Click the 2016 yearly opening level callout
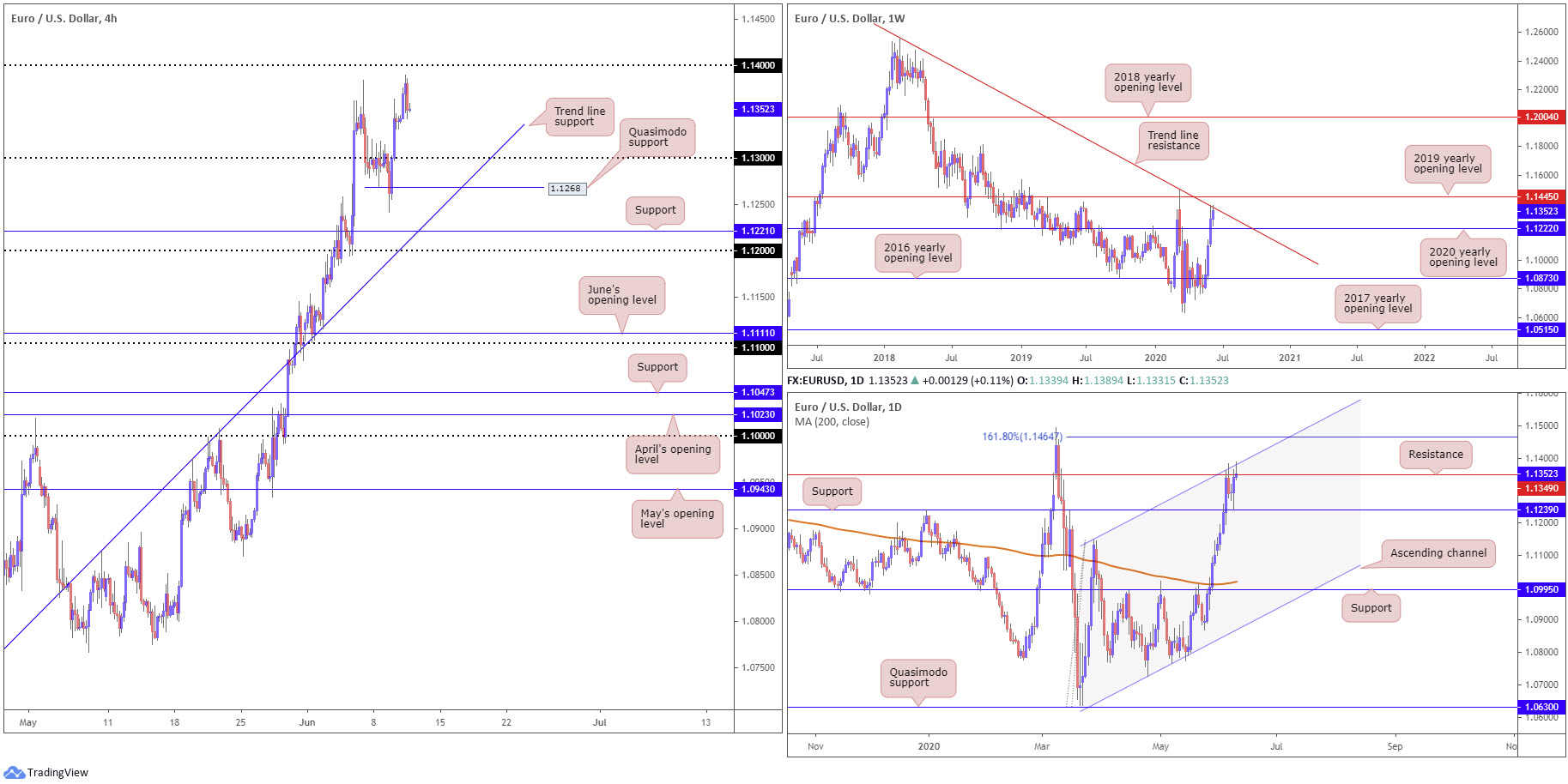 click(x=917, y=253)
